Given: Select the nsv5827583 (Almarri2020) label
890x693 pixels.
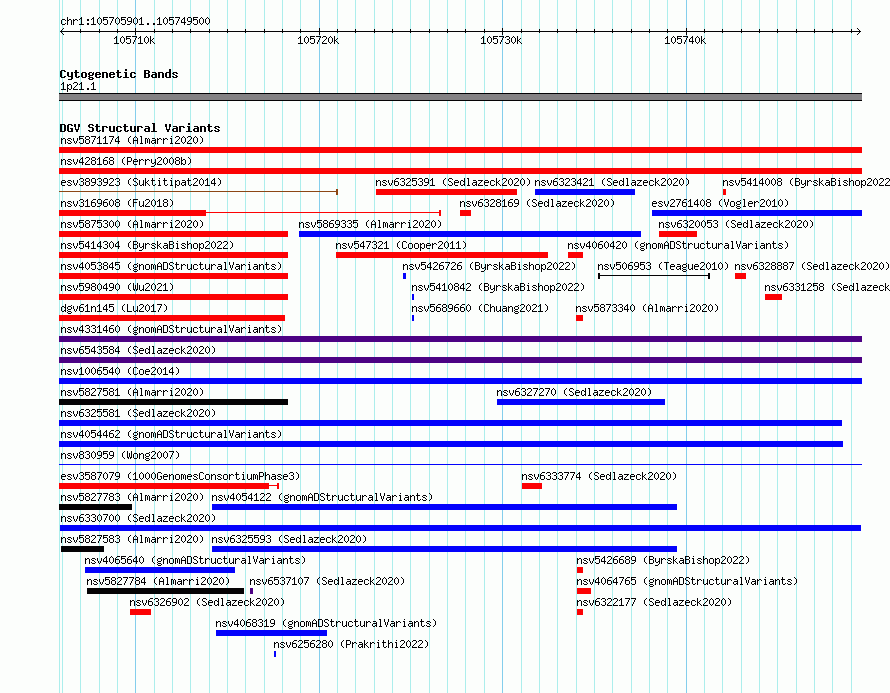Looking at the screenshot, I should (x=132, y=539).
